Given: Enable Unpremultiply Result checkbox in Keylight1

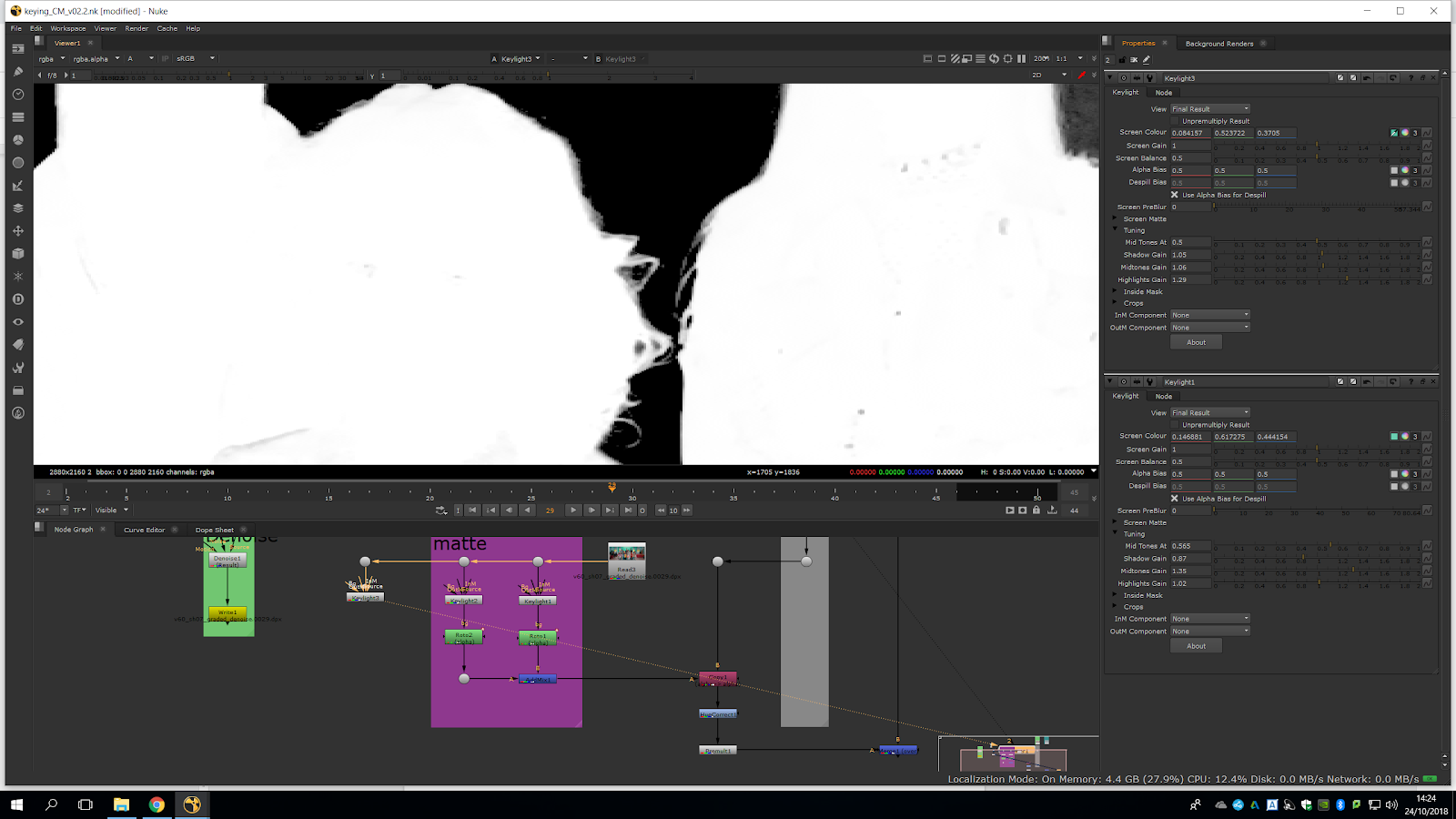Looking at the screenshot, I should pos(1175,425).
